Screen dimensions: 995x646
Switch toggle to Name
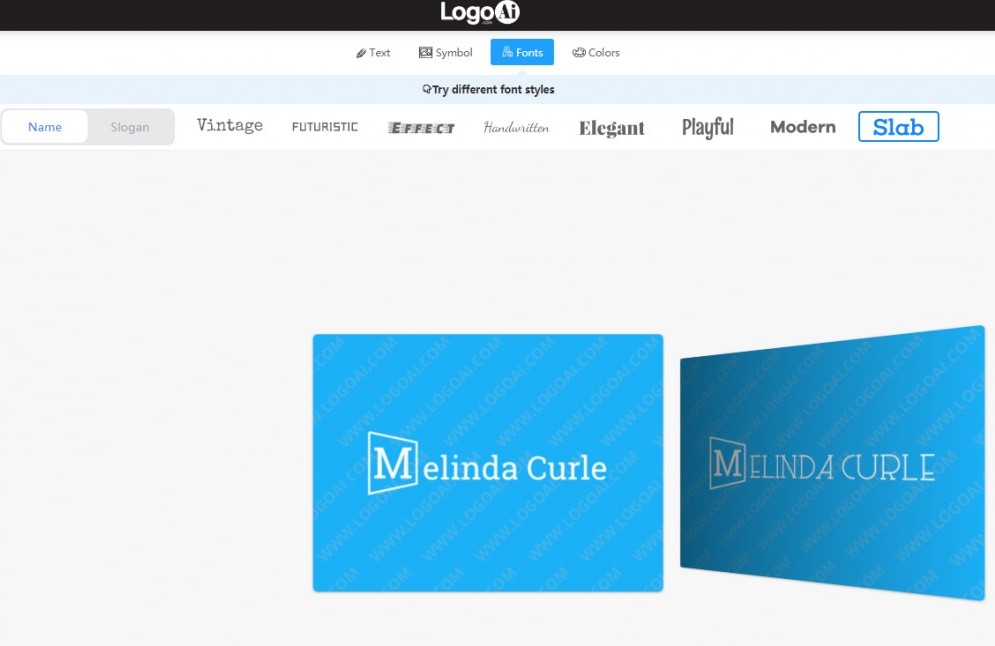click(45, 127)
